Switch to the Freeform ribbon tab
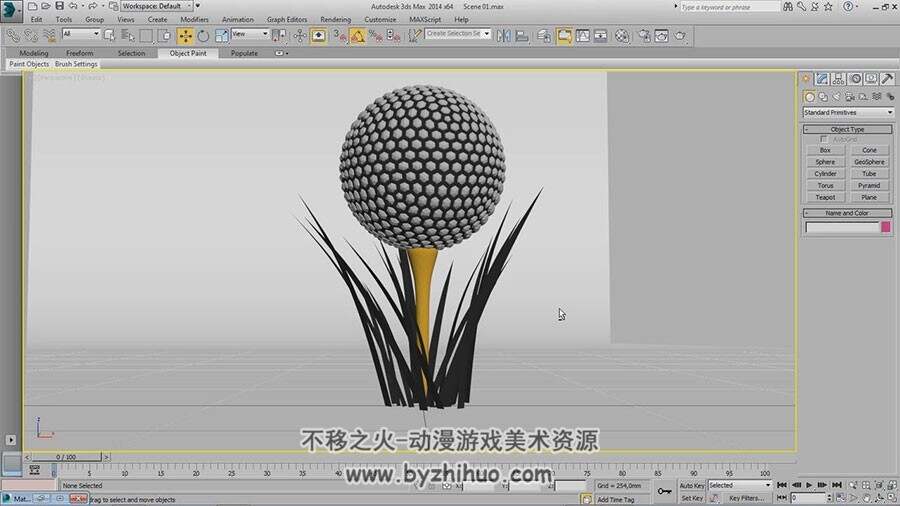Screen dimensions: 900x506 pyautogui.click(x=79, y=53)
